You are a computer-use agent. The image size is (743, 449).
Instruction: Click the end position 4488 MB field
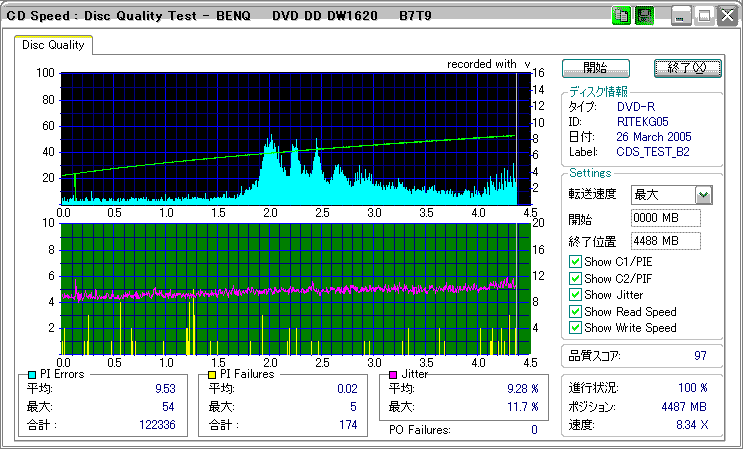pos(666,241)
